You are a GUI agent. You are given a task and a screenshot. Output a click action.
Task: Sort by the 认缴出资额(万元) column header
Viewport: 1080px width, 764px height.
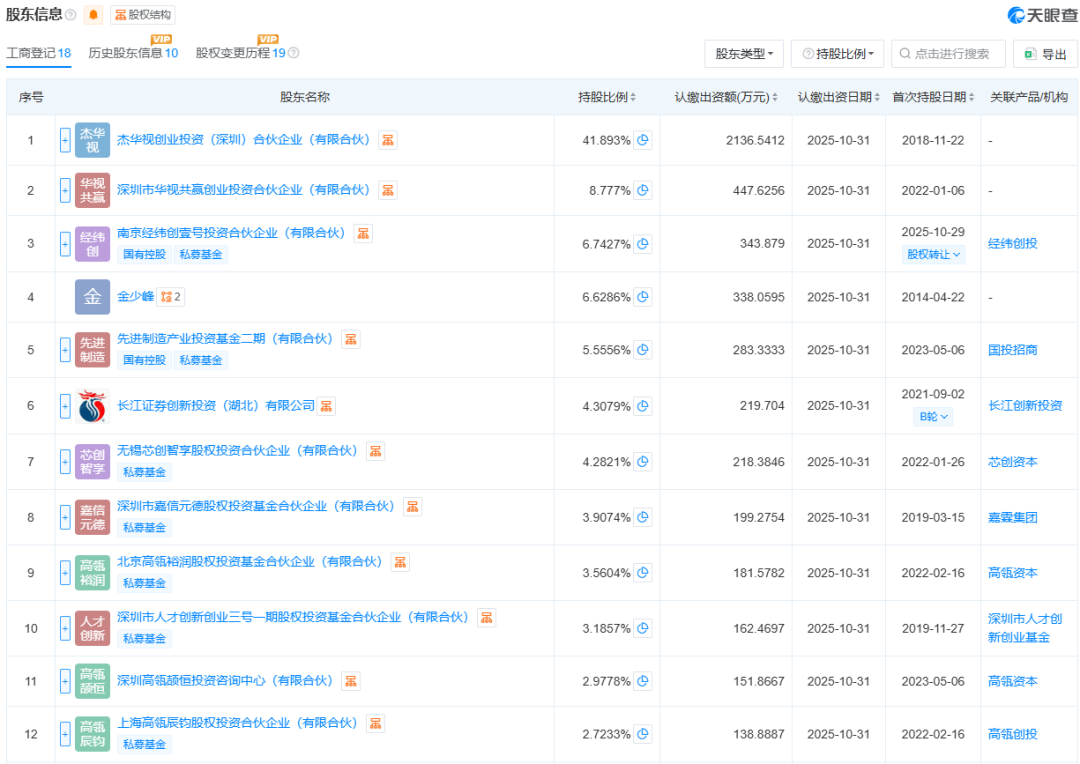726,97
